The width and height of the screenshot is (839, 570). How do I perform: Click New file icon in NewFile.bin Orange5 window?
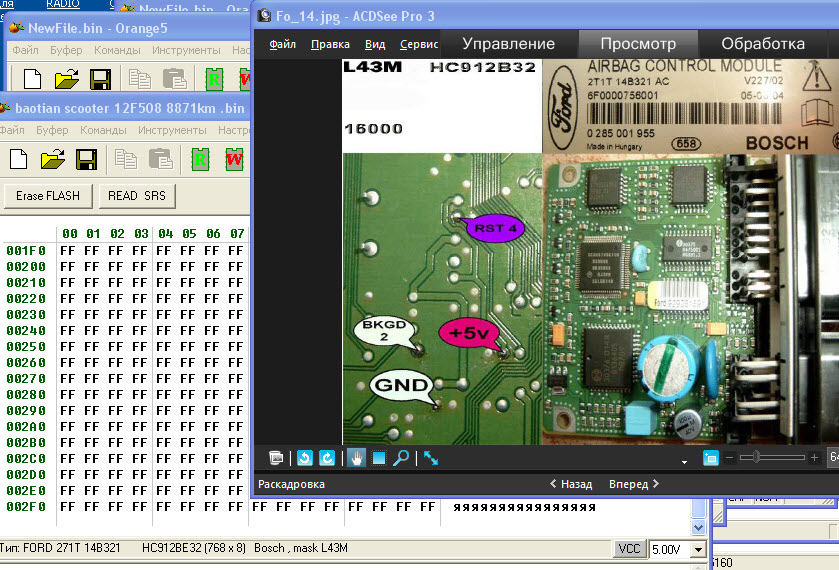coord(32,80)
